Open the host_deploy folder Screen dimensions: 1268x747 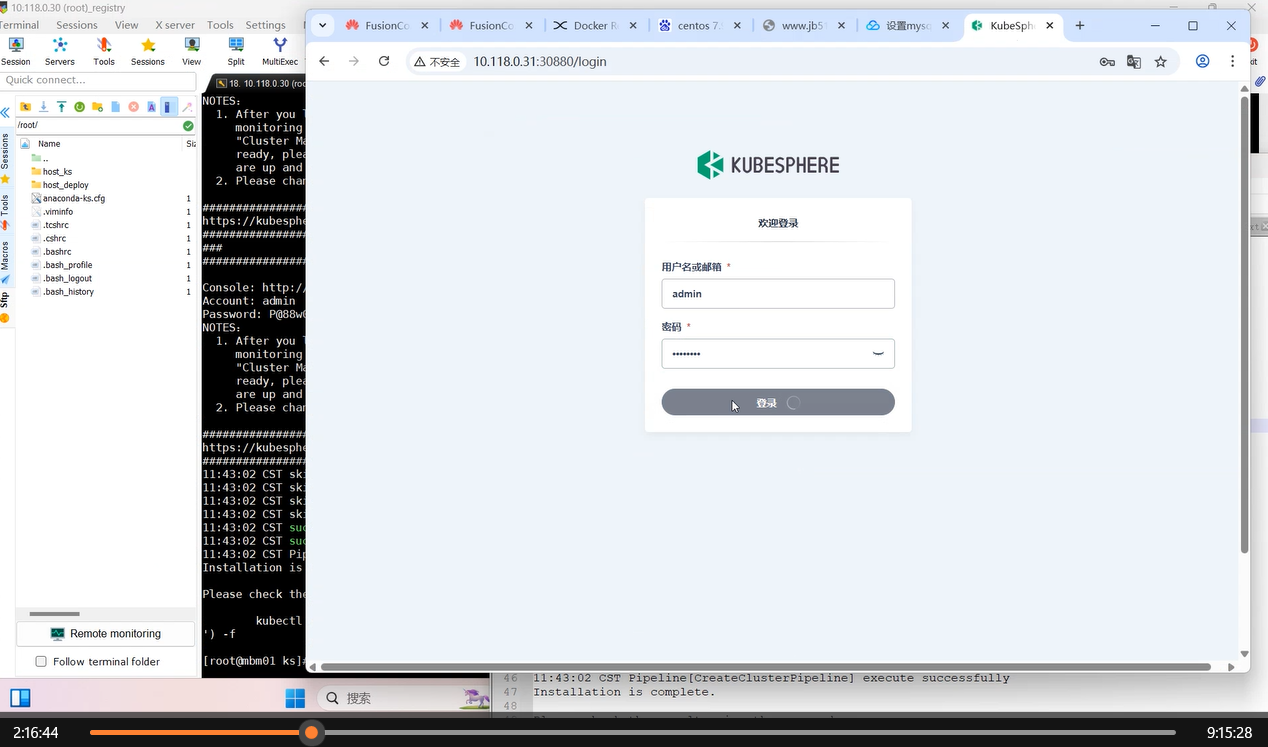point(65,185)
